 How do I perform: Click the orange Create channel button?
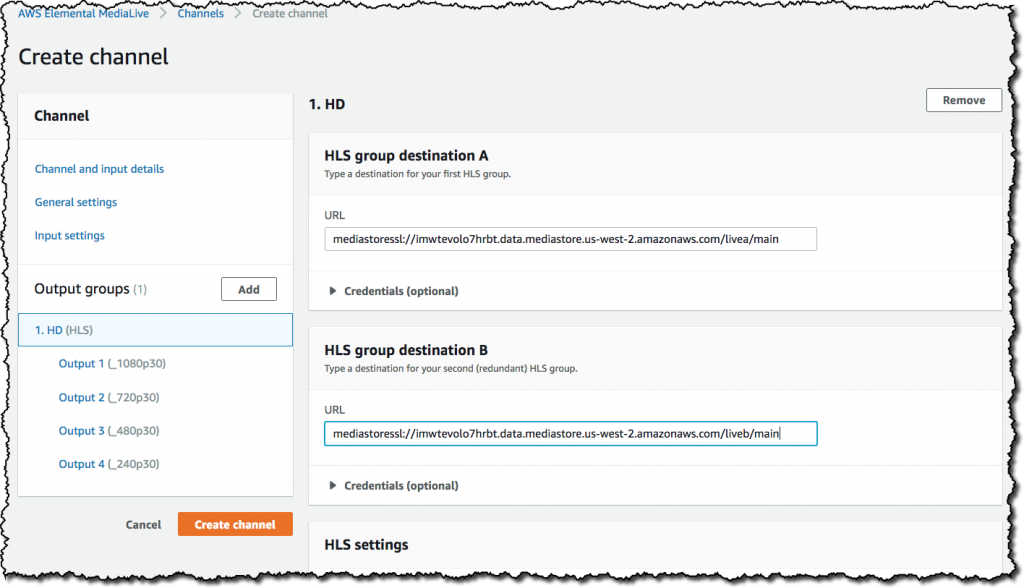pos(235,523)
